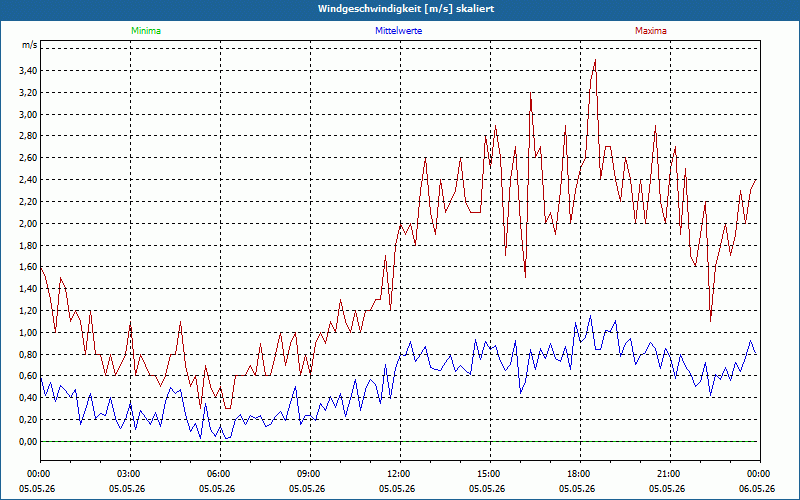Click the 0,40 y-axis value
Viewport: 800px width, 500px height.
(x=28, y=398)
